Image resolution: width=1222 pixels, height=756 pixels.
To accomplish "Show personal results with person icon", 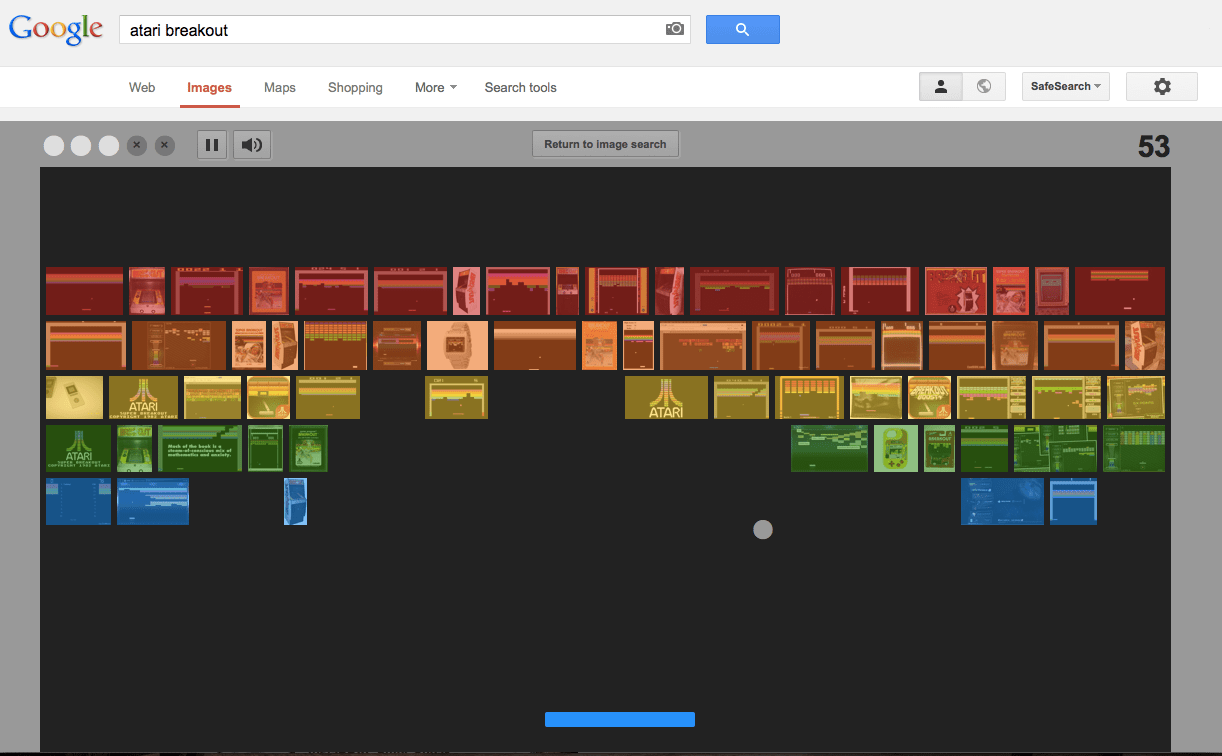I will [941, 87].
